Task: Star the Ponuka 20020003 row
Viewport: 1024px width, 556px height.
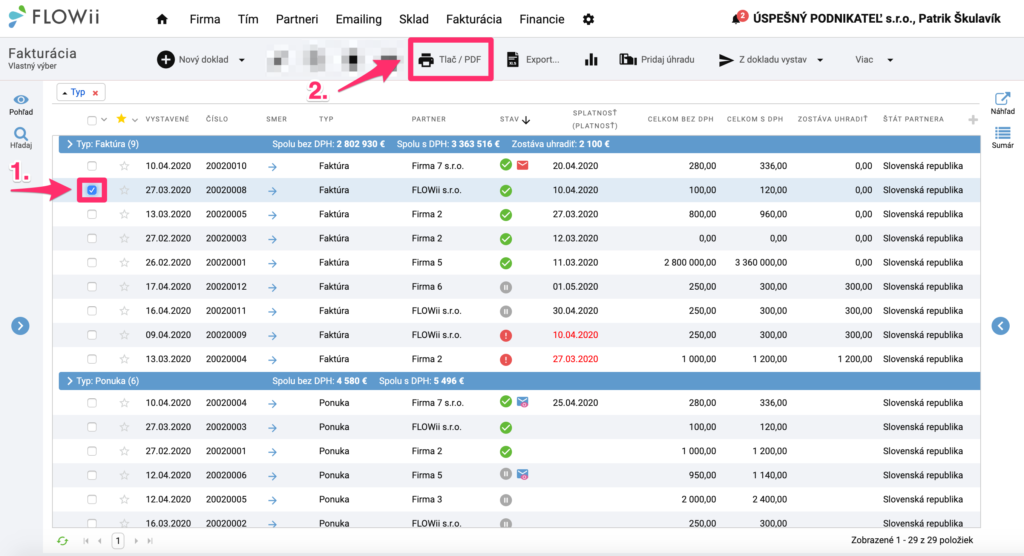Action: coord(124,427)
